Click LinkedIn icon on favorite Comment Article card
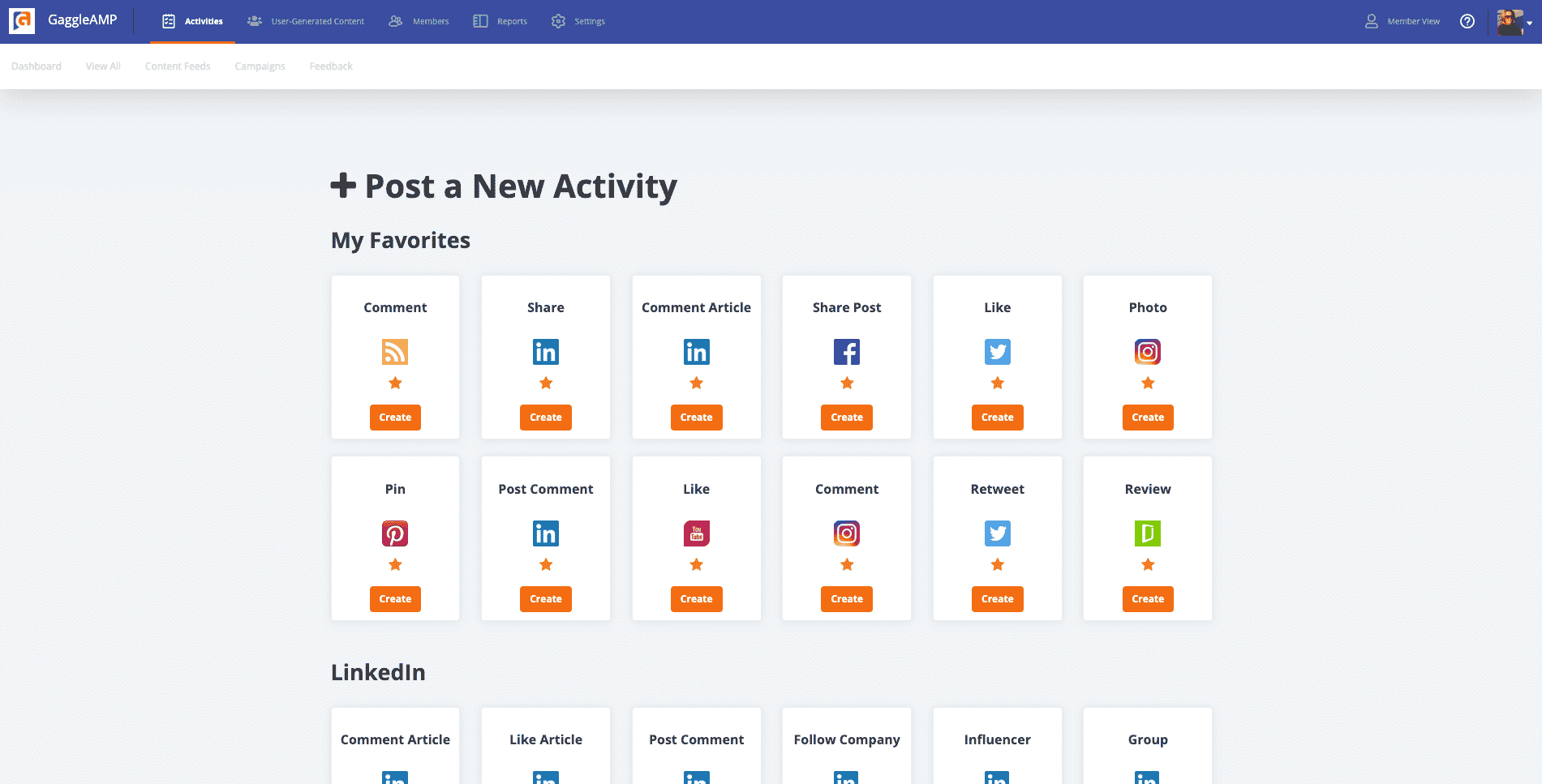This screenshot has width=1542, height=784. pos(696,352)
